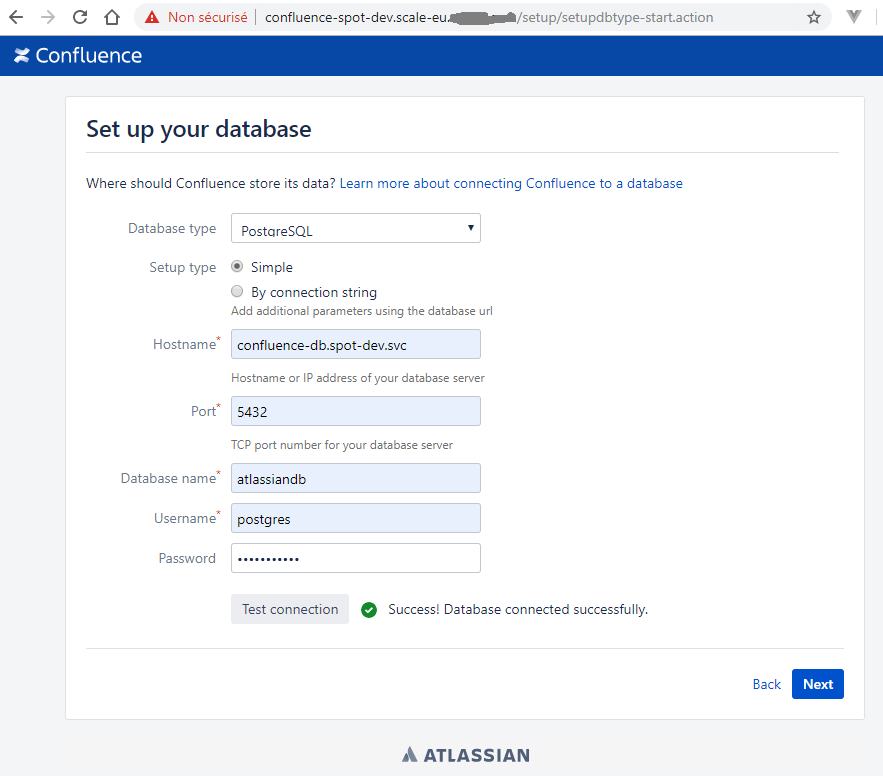Click the browser URL address text

489,17
